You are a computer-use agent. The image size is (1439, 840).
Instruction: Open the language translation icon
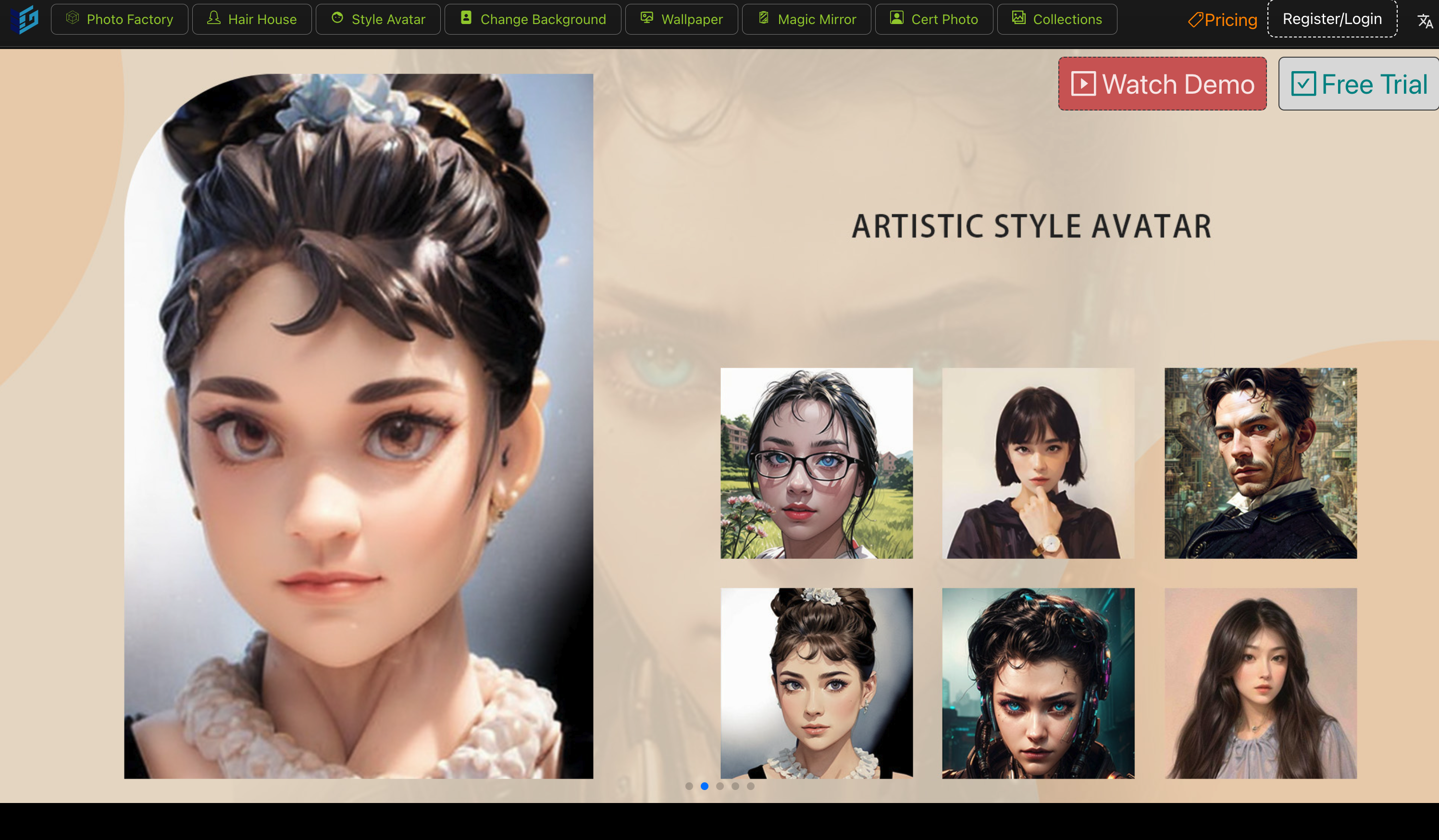[1425, 21]
